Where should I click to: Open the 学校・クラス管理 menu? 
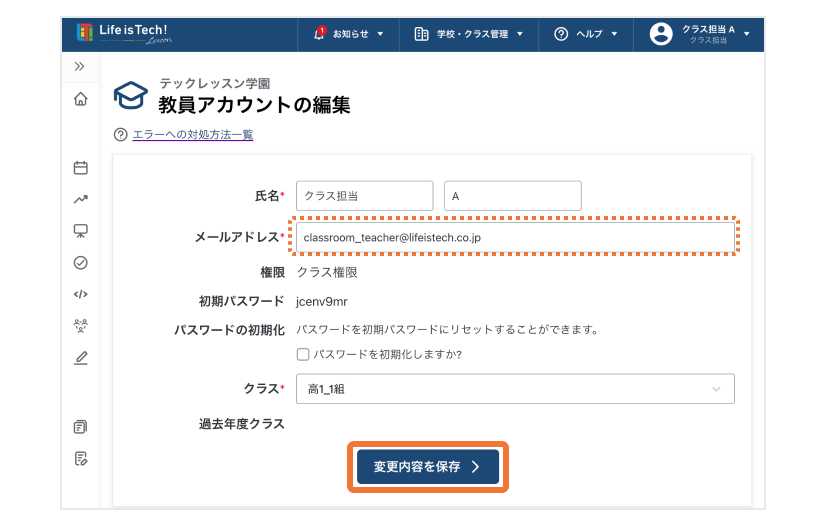(x=469, y=34)
